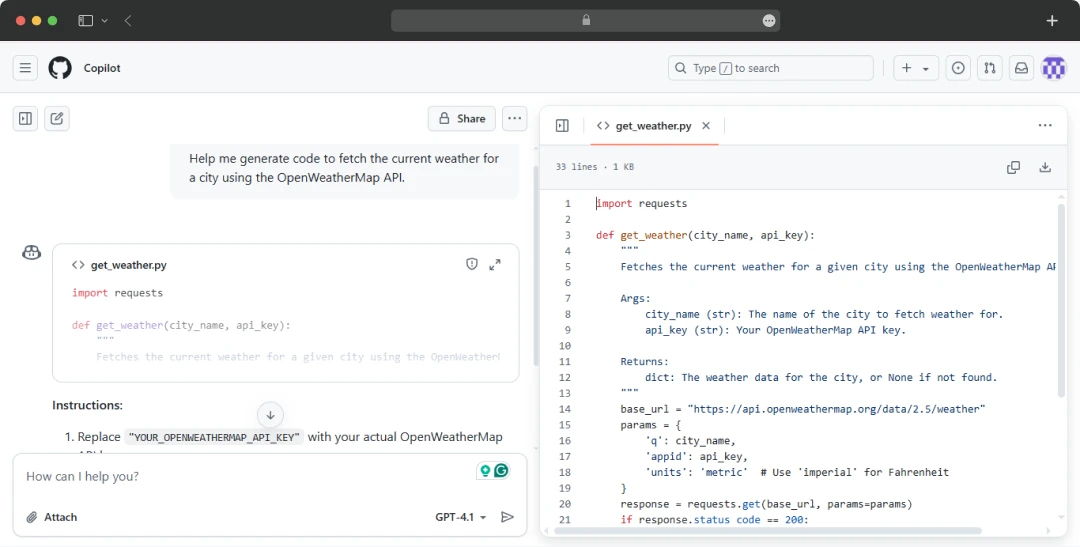The width and height of the screenshot is (1080, 547).
Task: Open the GPT-4.1 model dropdown
Action: [460, 517]
